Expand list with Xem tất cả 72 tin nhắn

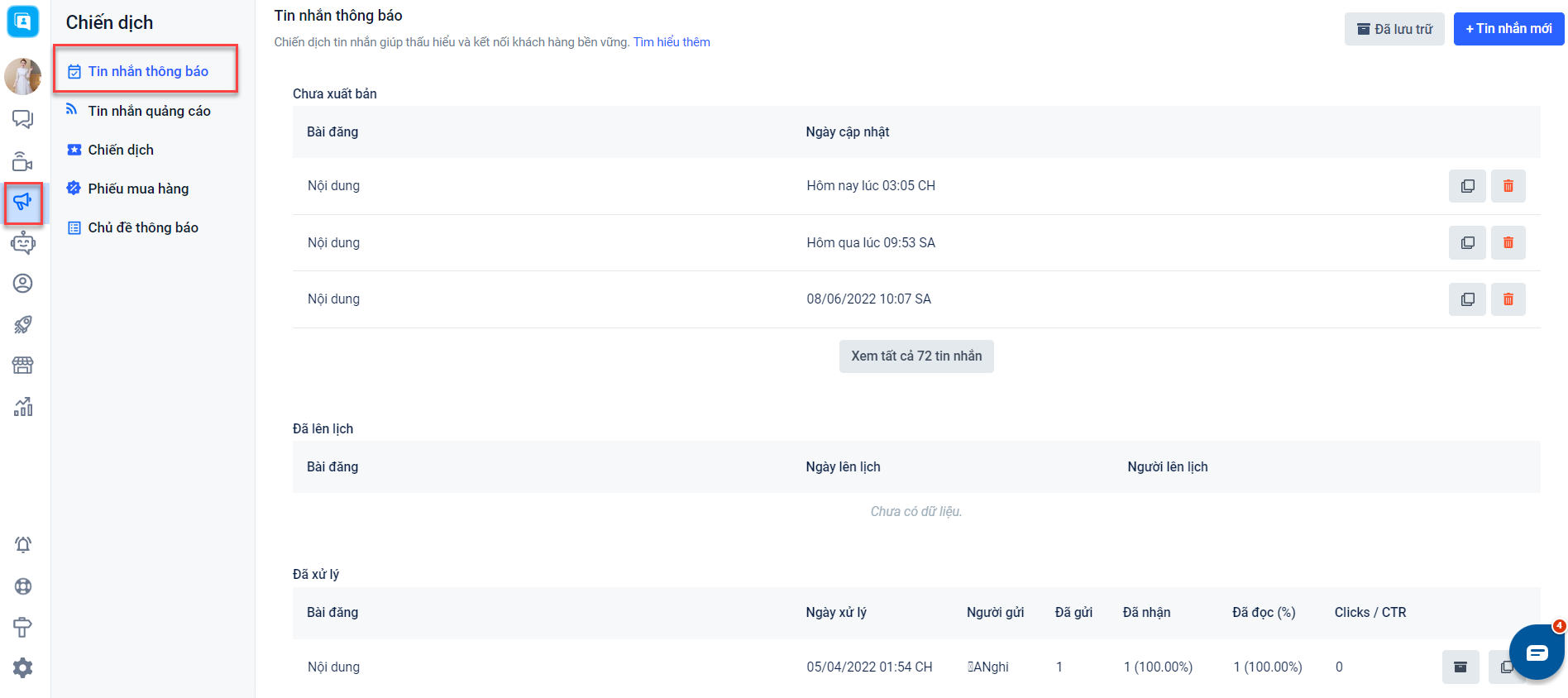pyautogui.click(x=916, y=356)
